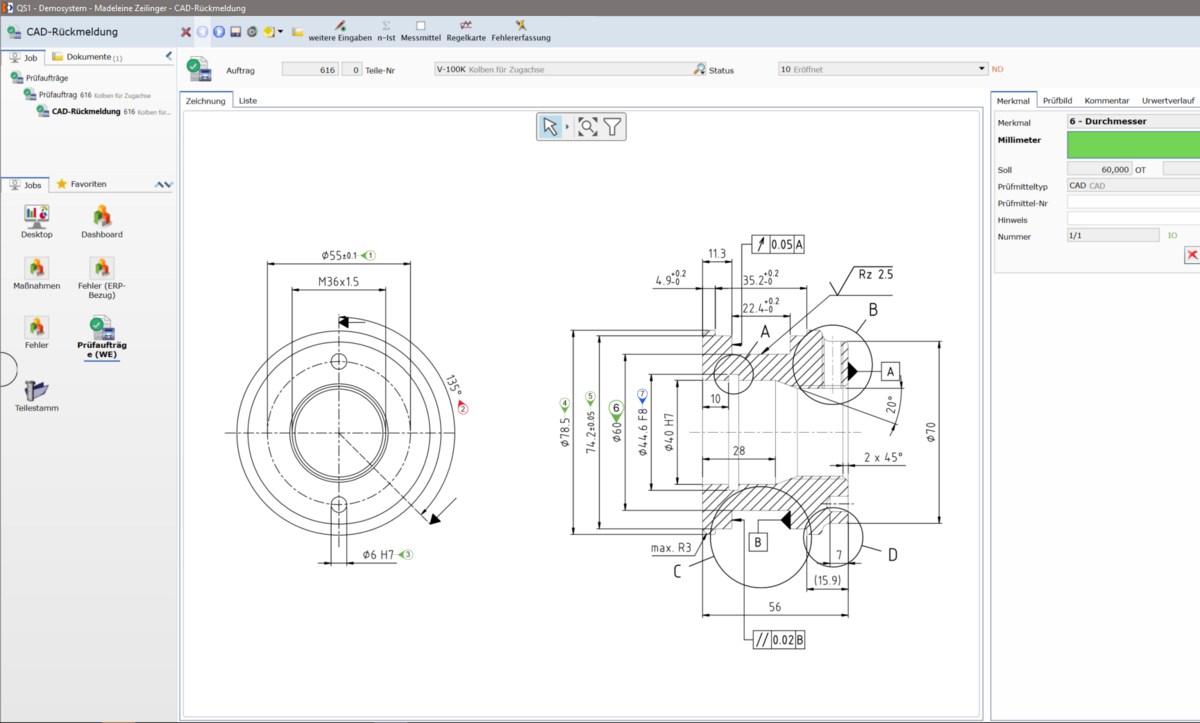Select the pointer tool in drawing toolbar

pos(550,126)
